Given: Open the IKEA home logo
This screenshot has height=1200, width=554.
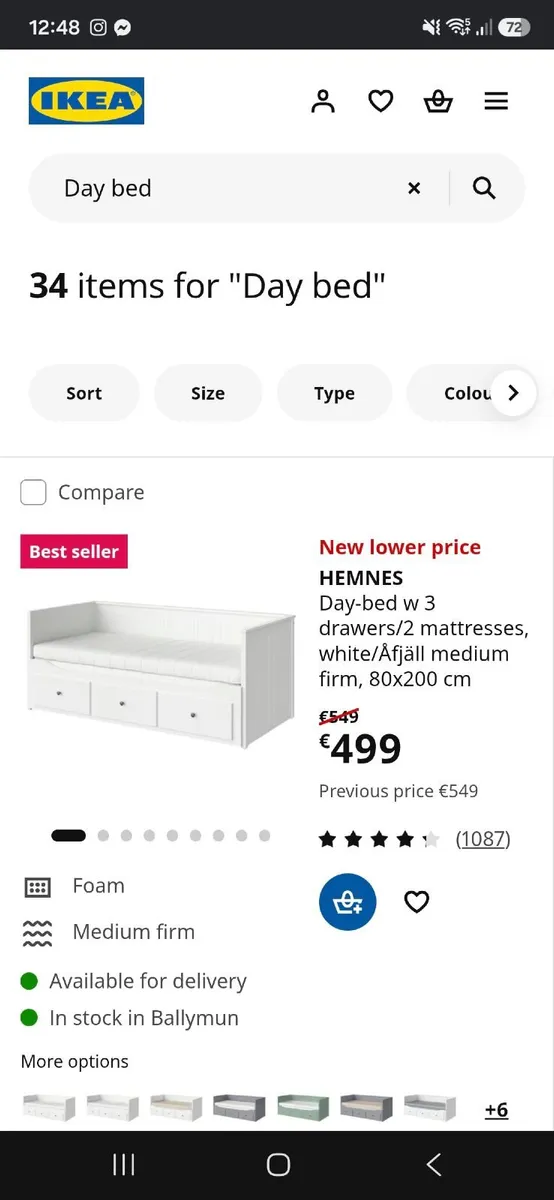Looking at the screenshot, I should [87, 101].
